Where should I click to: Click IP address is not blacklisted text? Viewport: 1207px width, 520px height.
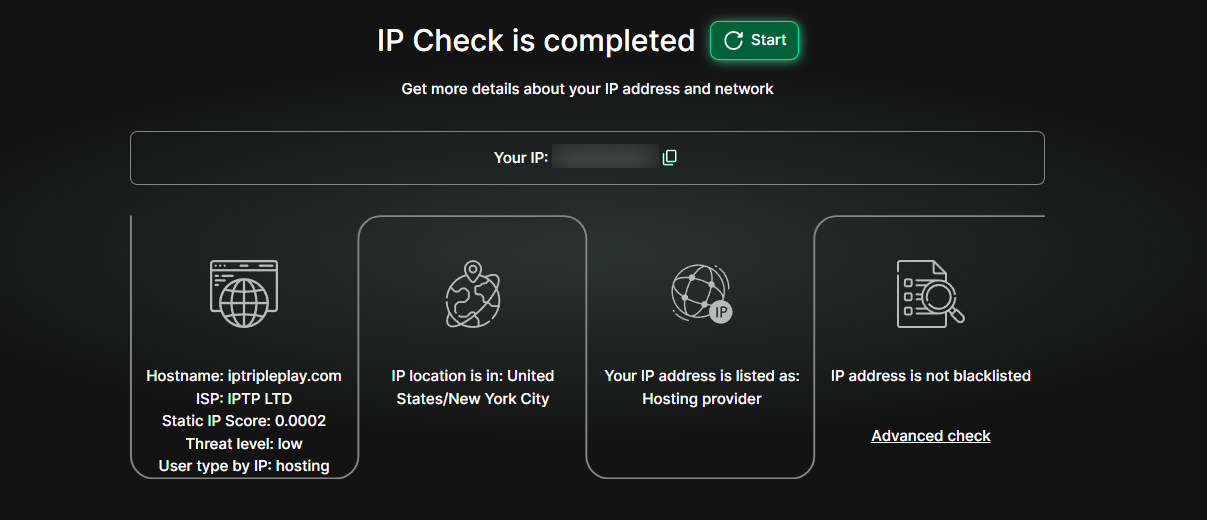tap(931, 376)
